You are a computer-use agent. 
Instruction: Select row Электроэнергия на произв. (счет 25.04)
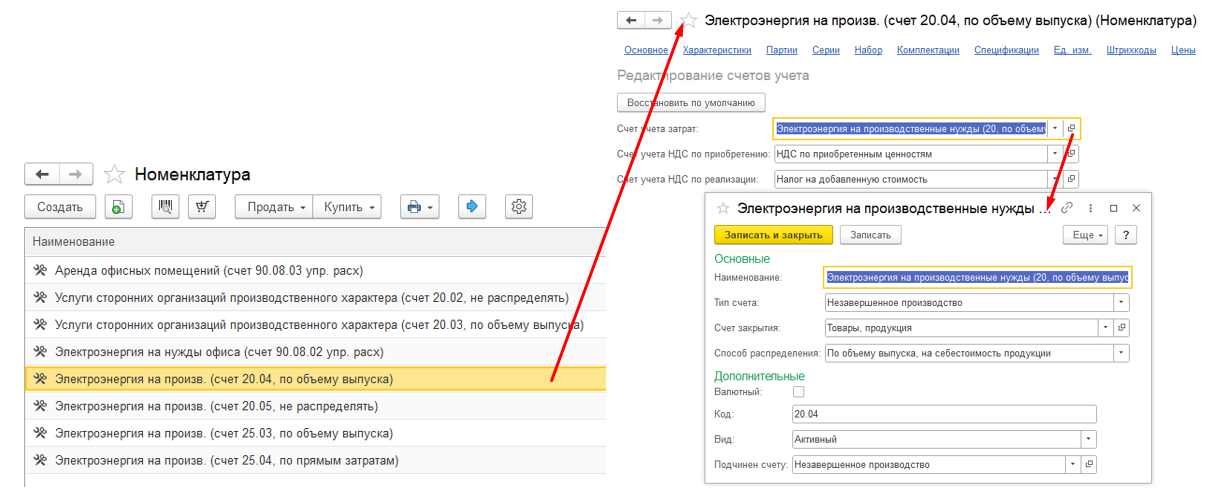pyautogui.click(x=315, y=460)
